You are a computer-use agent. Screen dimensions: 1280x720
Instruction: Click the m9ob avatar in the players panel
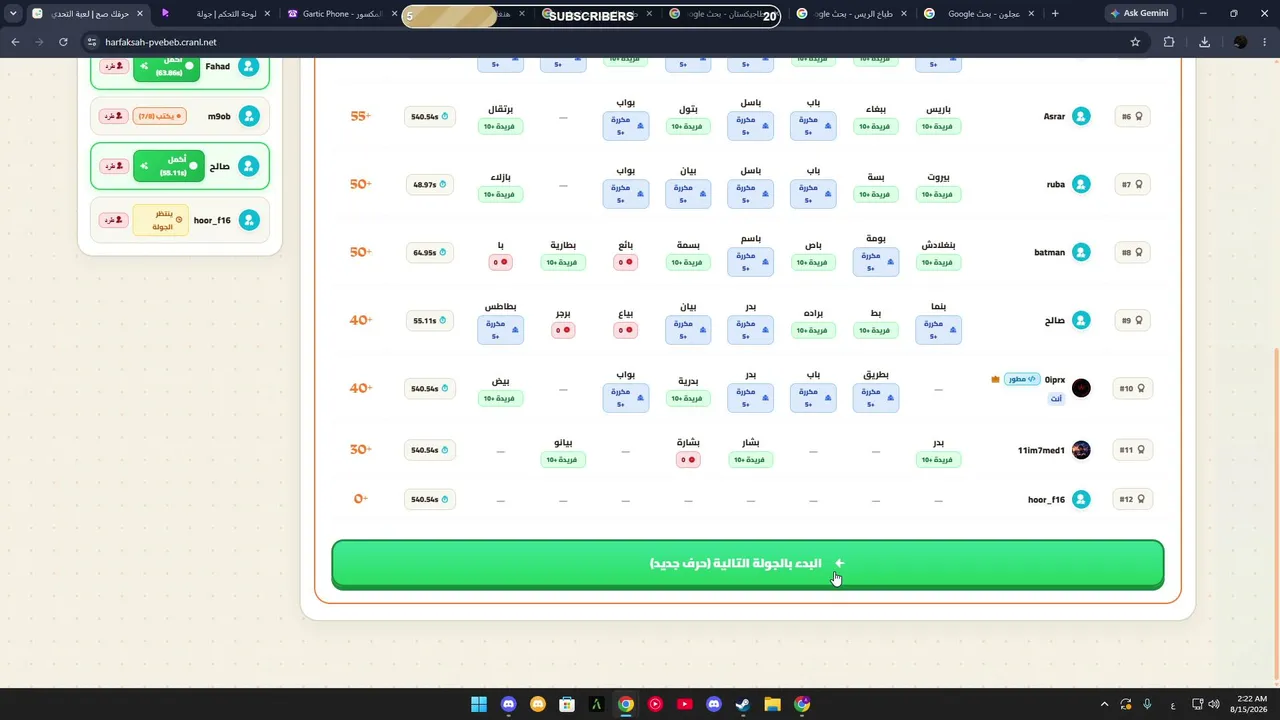click(249, 116)
